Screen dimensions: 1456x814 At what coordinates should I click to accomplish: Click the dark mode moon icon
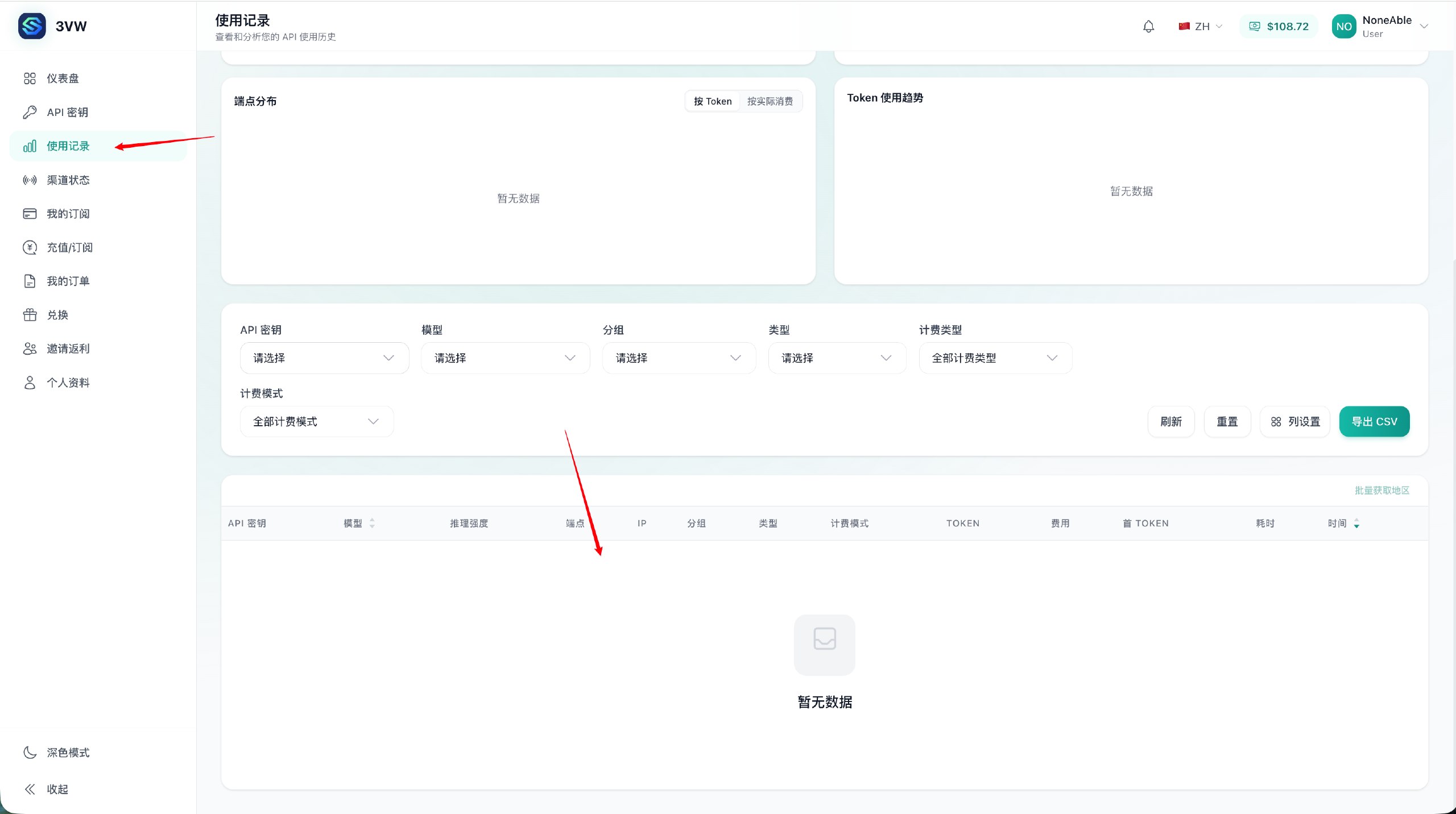30,753
